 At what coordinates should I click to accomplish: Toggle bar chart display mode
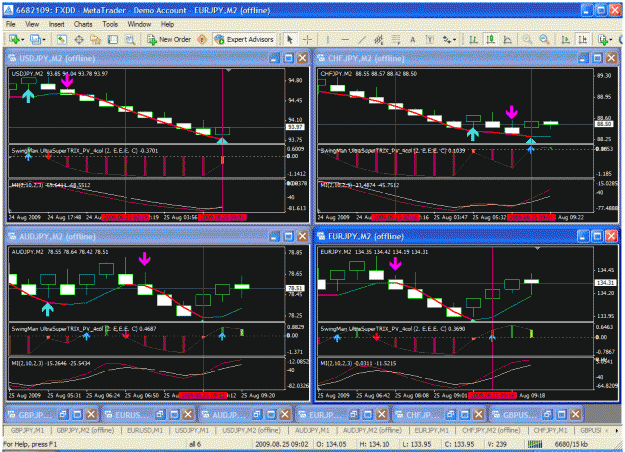474,39
